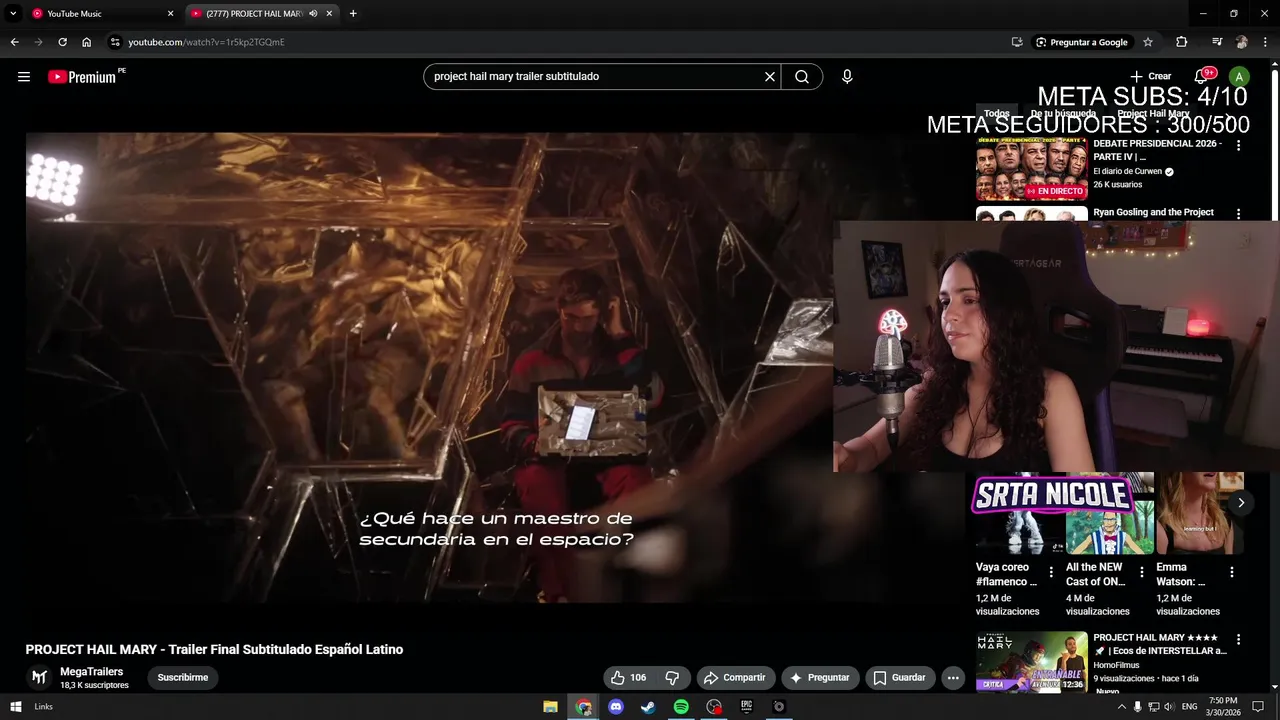The width and height of the screenshot is (1280, 720).
Task: Open Windows notification center icon
Action: (1258, 707)
